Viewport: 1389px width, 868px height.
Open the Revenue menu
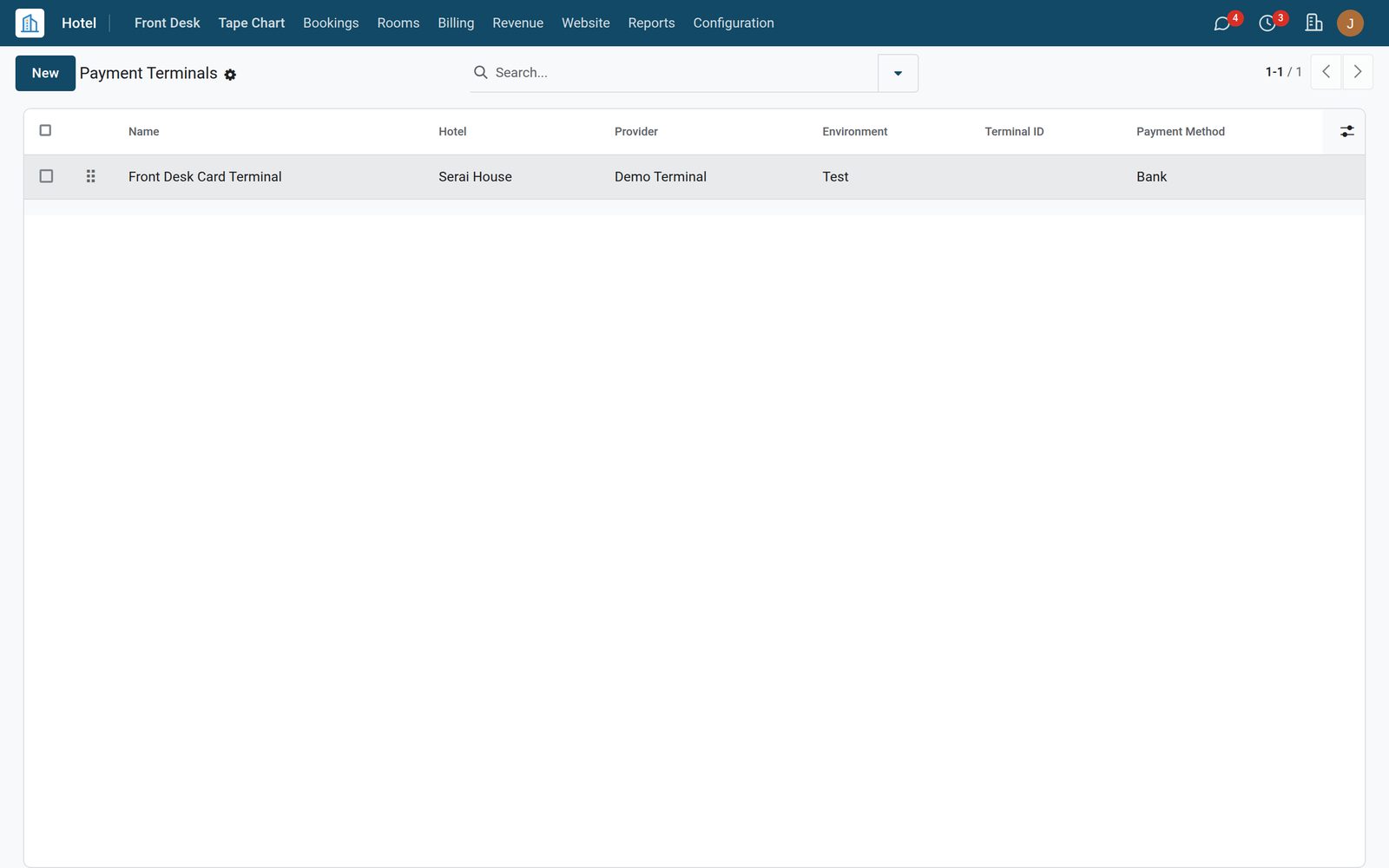point(518,23)
